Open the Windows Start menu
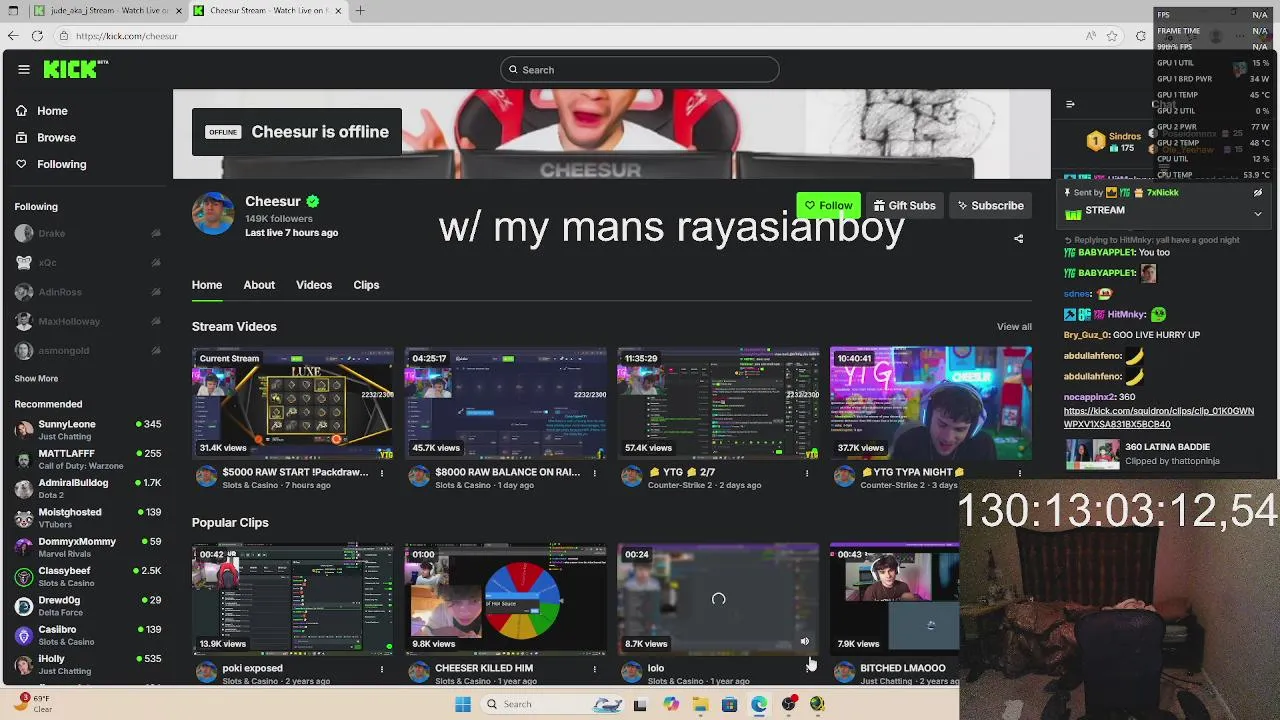This screenshot has width=1280, height=720. (462, 704)
